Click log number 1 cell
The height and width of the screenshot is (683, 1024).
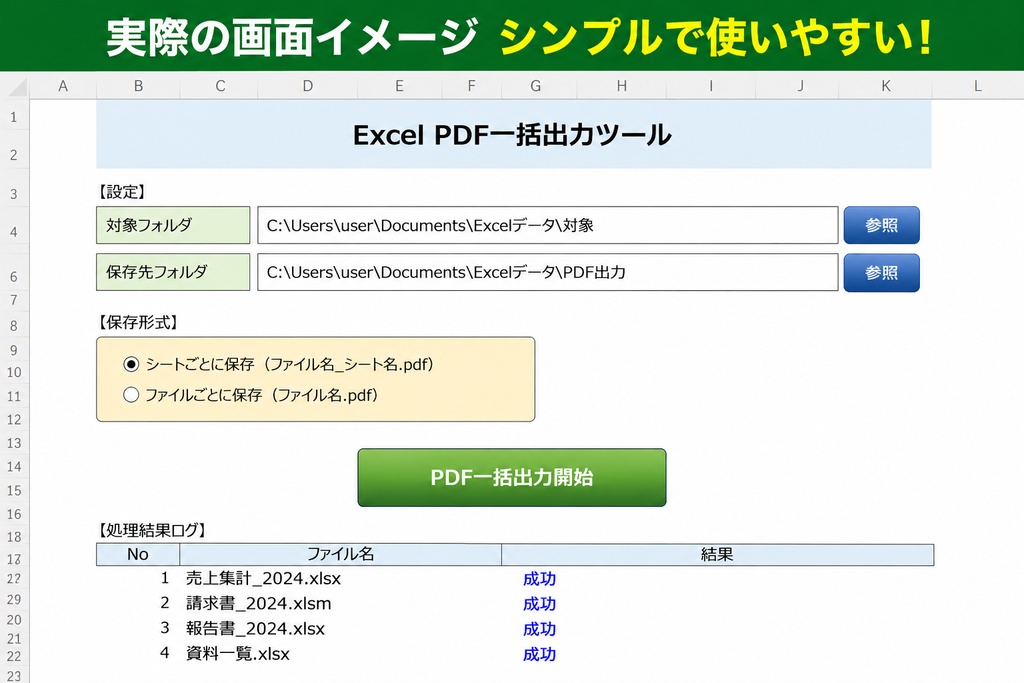[x=165, y=579]
